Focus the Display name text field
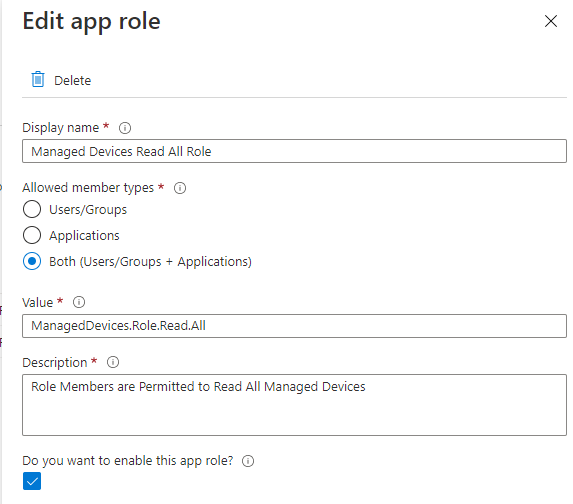 294,151
